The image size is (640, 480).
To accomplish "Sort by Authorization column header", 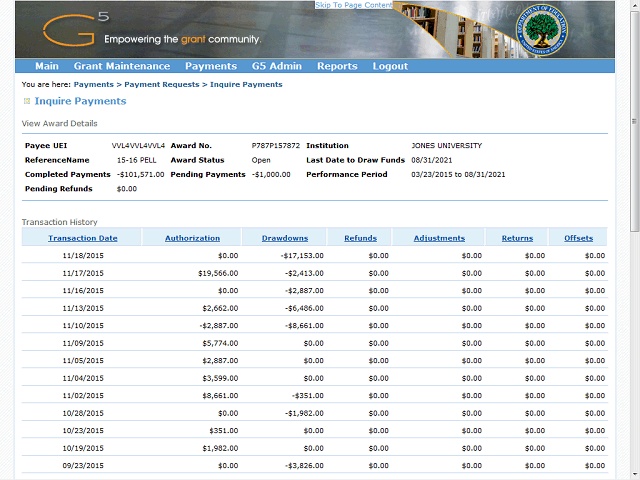I will pos(192,238).
